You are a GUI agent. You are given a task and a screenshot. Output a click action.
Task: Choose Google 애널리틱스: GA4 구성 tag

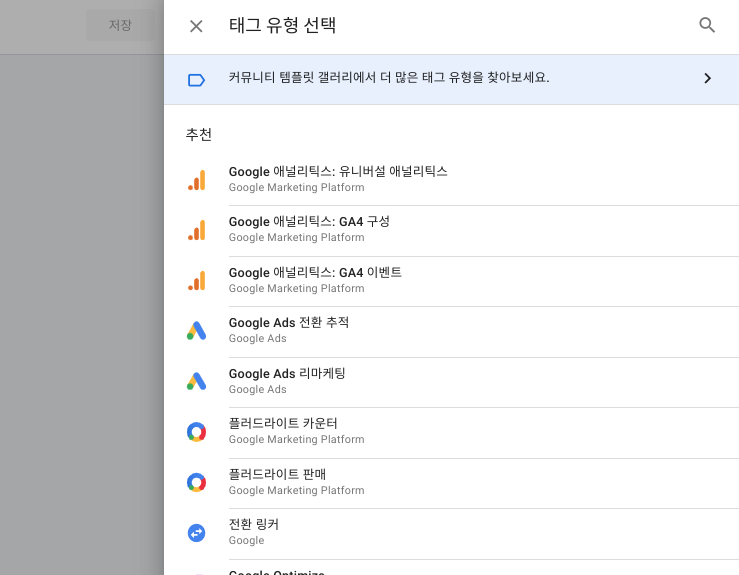coord(484,230)
